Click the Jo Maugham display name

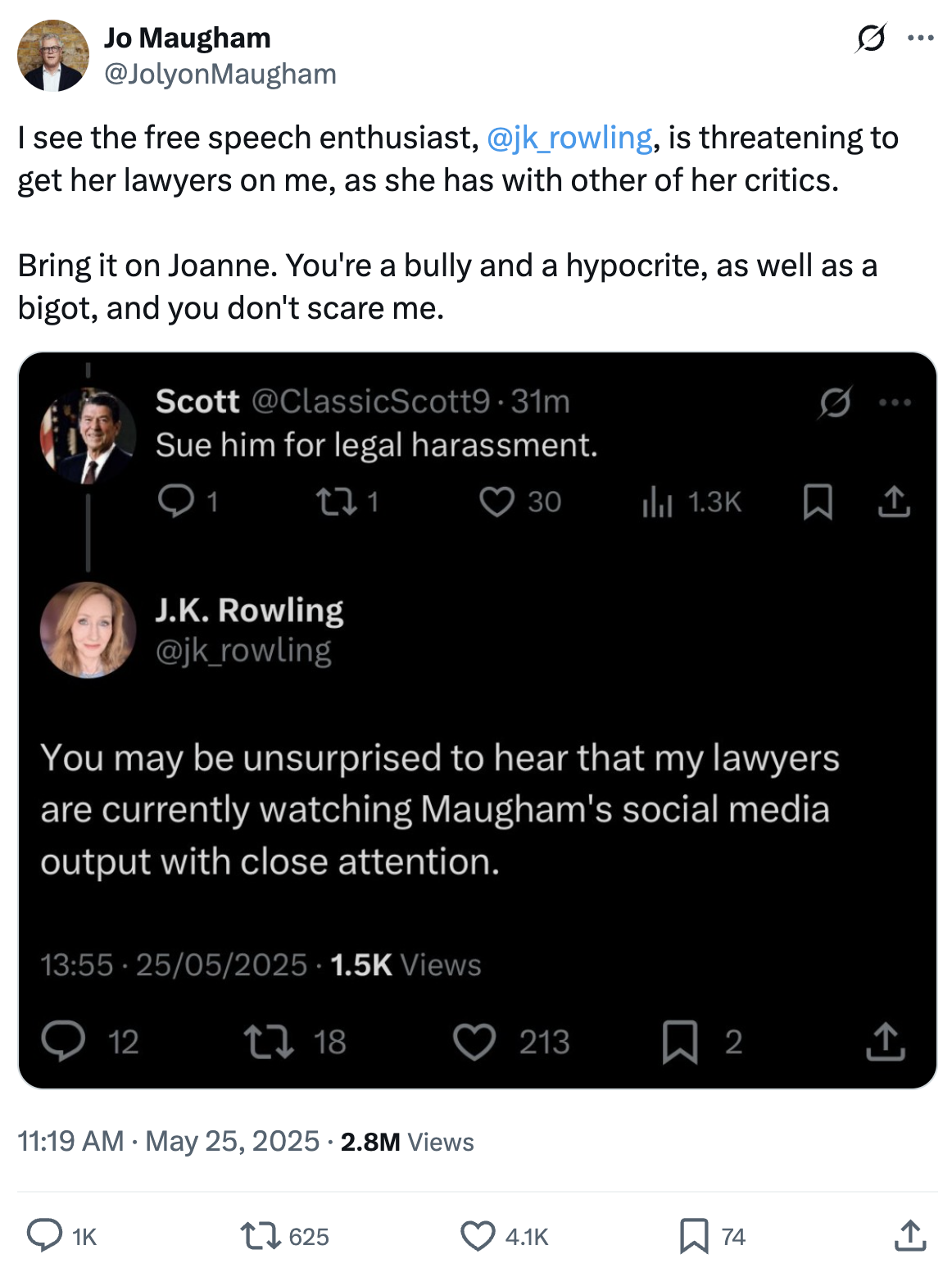click(x=187, y=38)
